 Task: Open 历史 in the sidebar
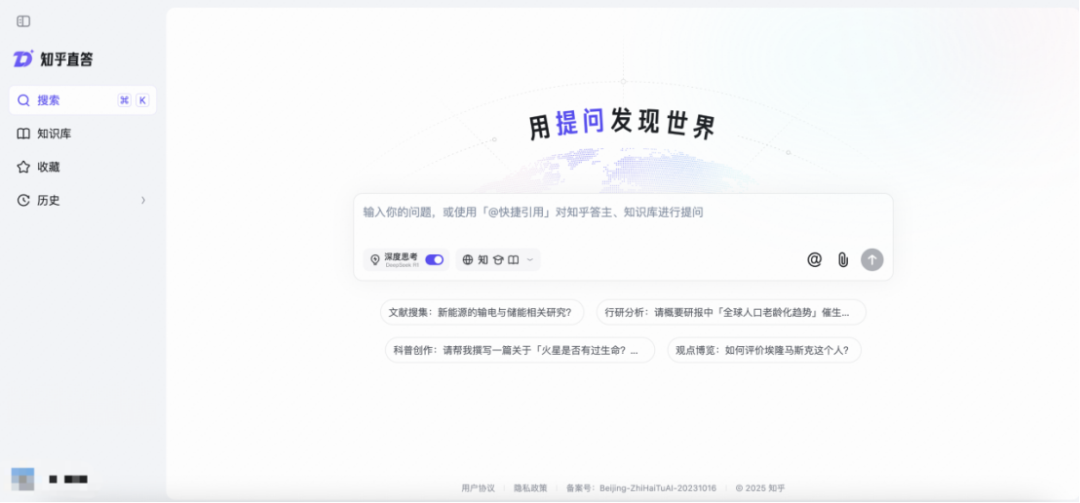point(83,201)
